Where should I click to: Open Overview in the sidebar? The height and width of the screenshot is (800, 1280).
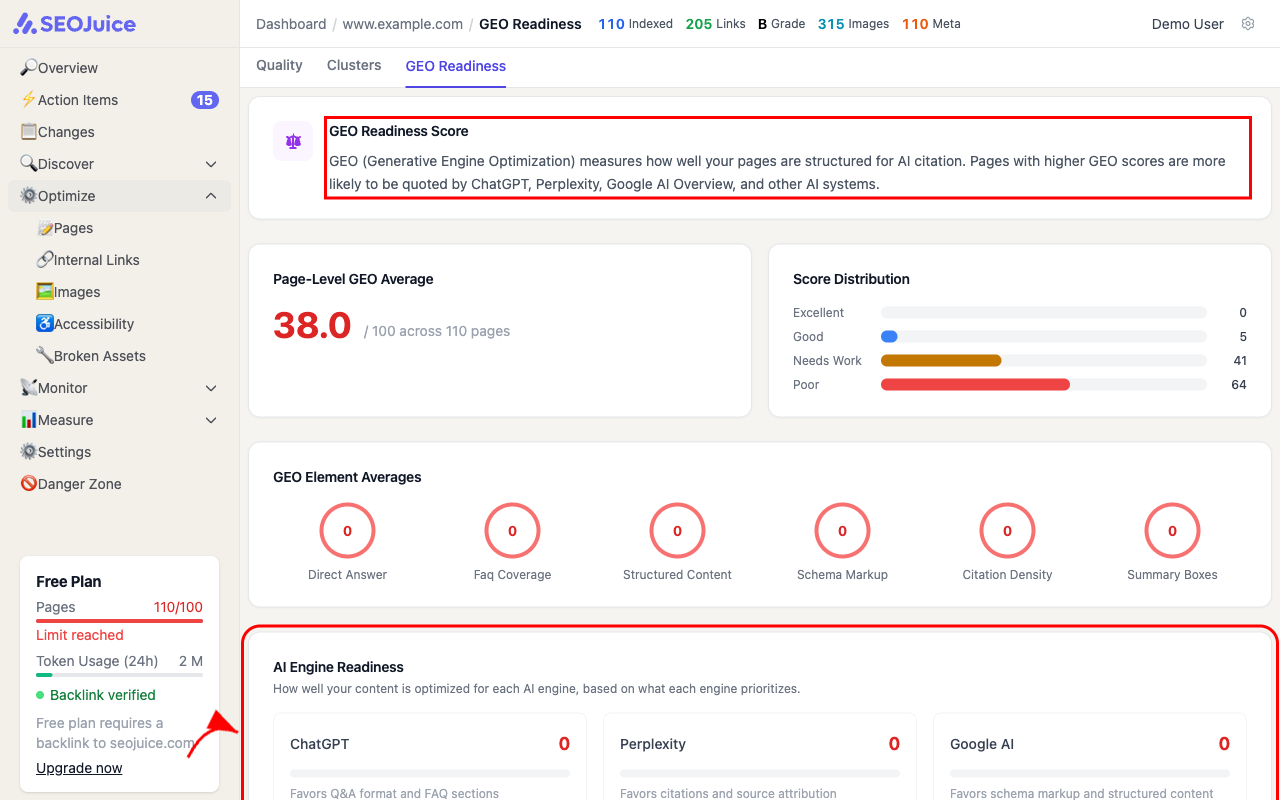pyautogui.click(x=120, y=68)
